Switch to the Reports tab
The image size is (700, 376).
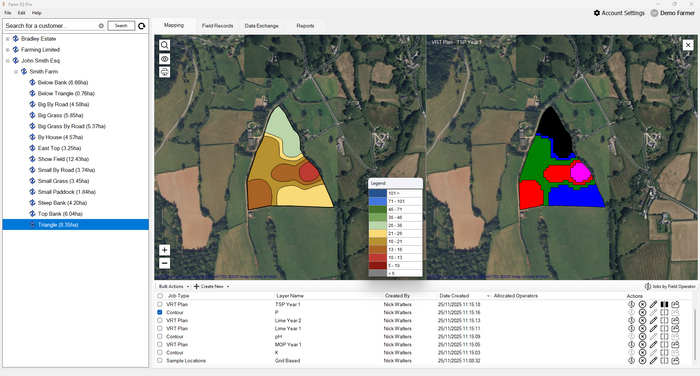[305, 26]
